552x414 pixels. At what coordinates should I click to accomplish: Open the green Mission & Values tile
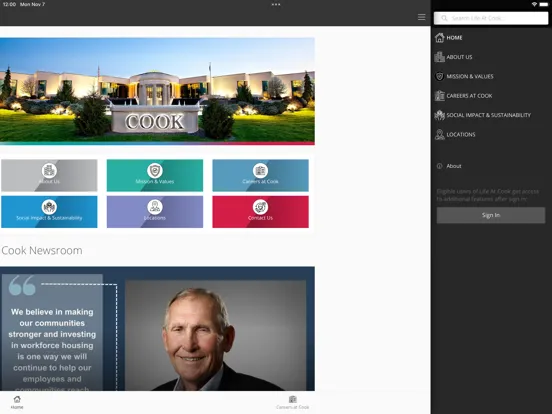pyautogui.click(x=155, y=175)
